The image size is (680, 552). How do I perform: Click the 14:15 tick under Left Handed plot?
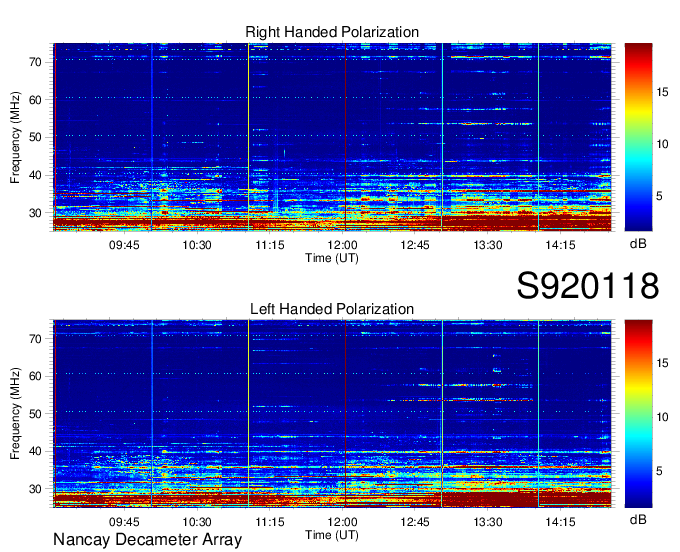click(560, 522)
